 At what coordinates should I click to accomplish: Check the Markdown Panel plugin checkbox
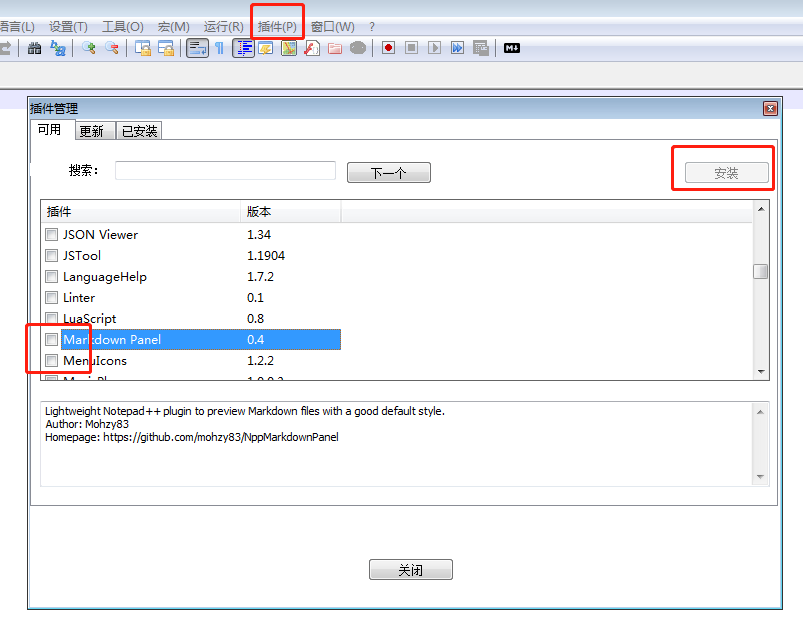[51, 339]
